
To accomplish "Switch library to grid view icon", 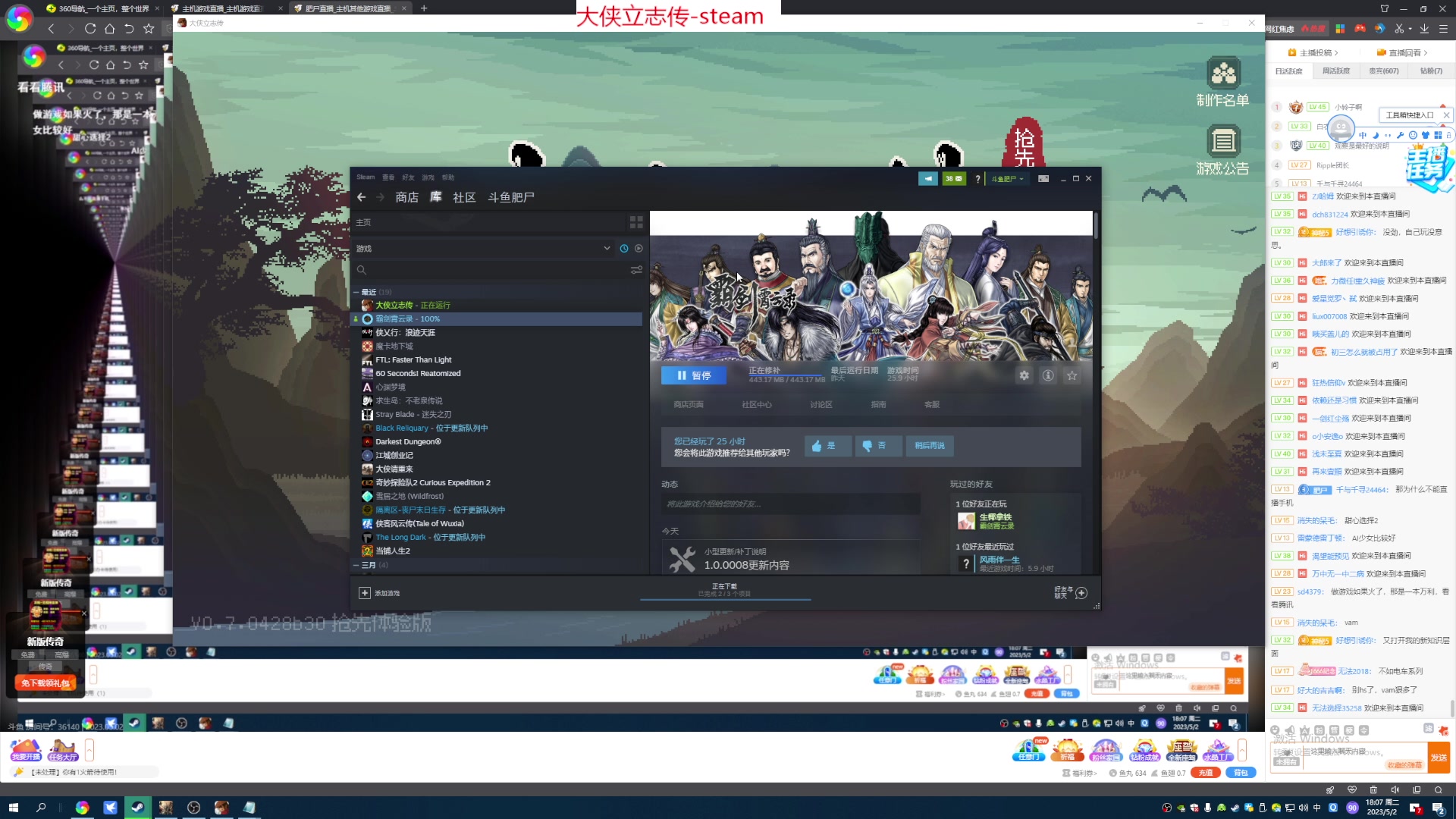I will [x=636, y=222].
